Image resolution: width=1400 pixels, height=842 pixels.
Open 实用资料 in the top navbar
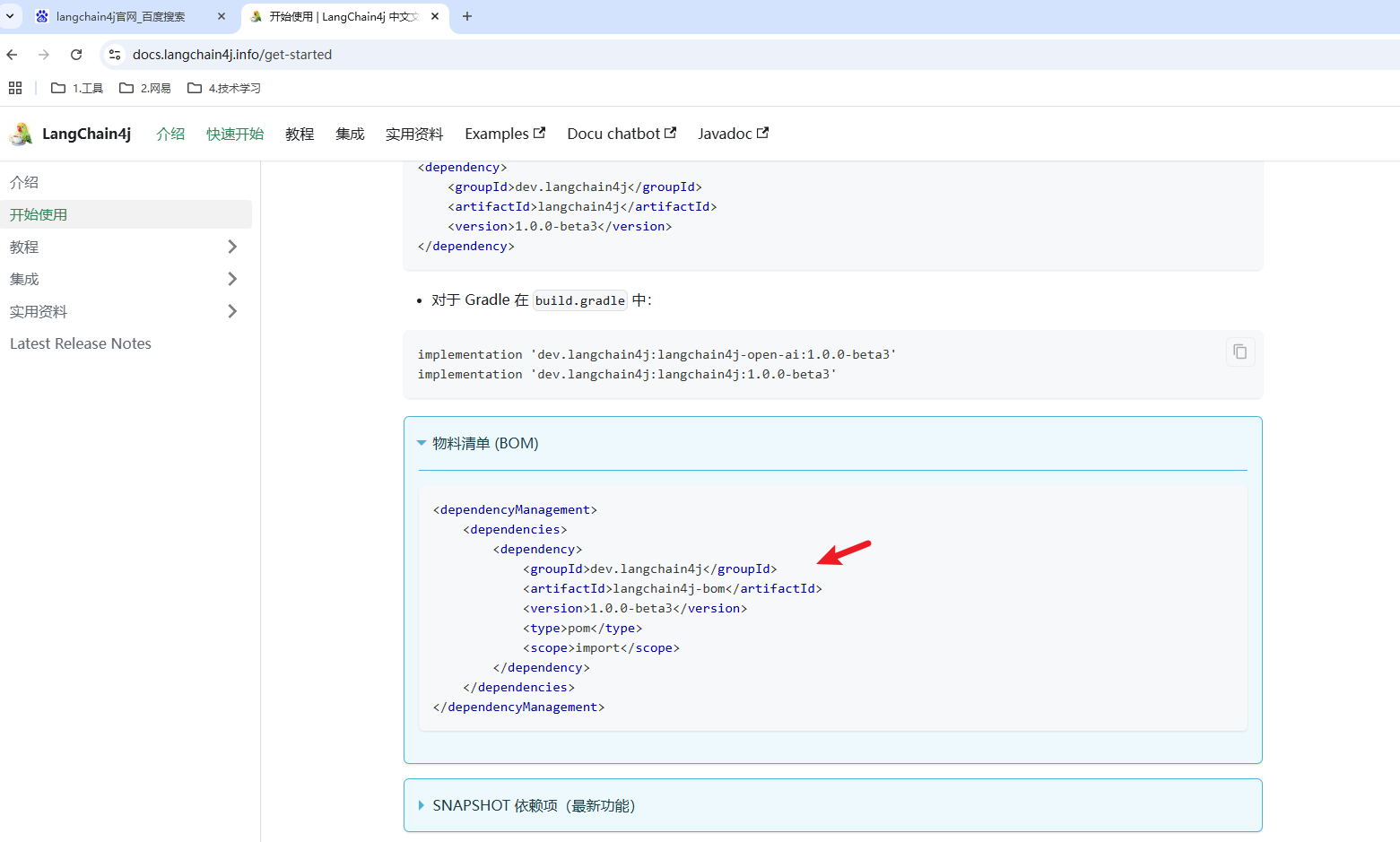(x=414, y=134)
